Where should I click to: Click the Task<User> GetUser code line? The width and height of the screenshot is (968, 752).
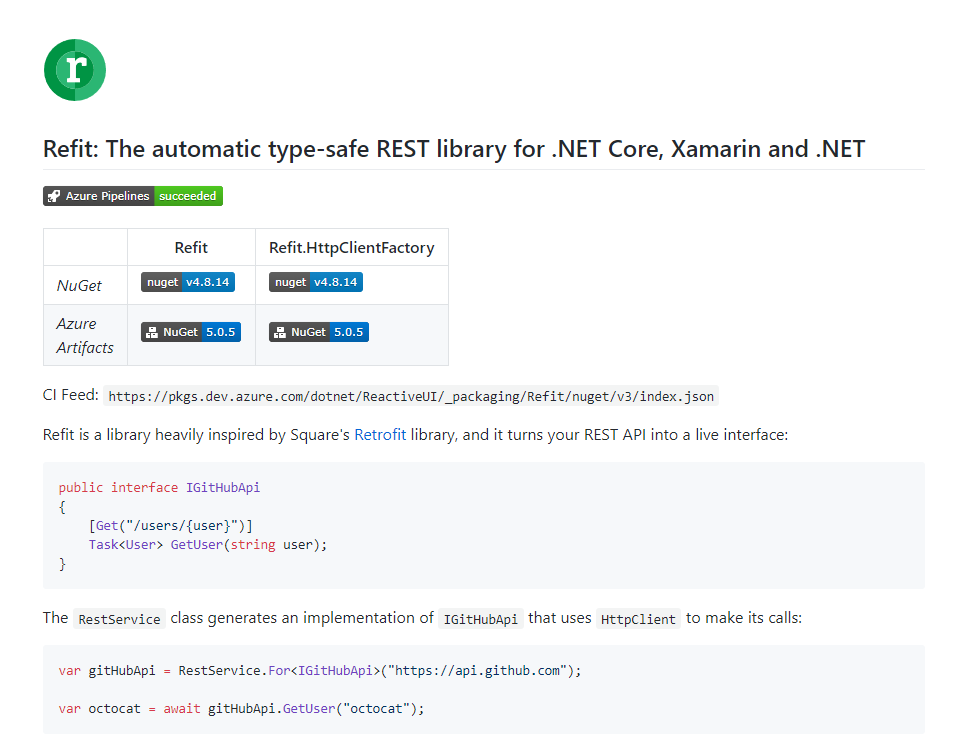(x=207, y=545)
